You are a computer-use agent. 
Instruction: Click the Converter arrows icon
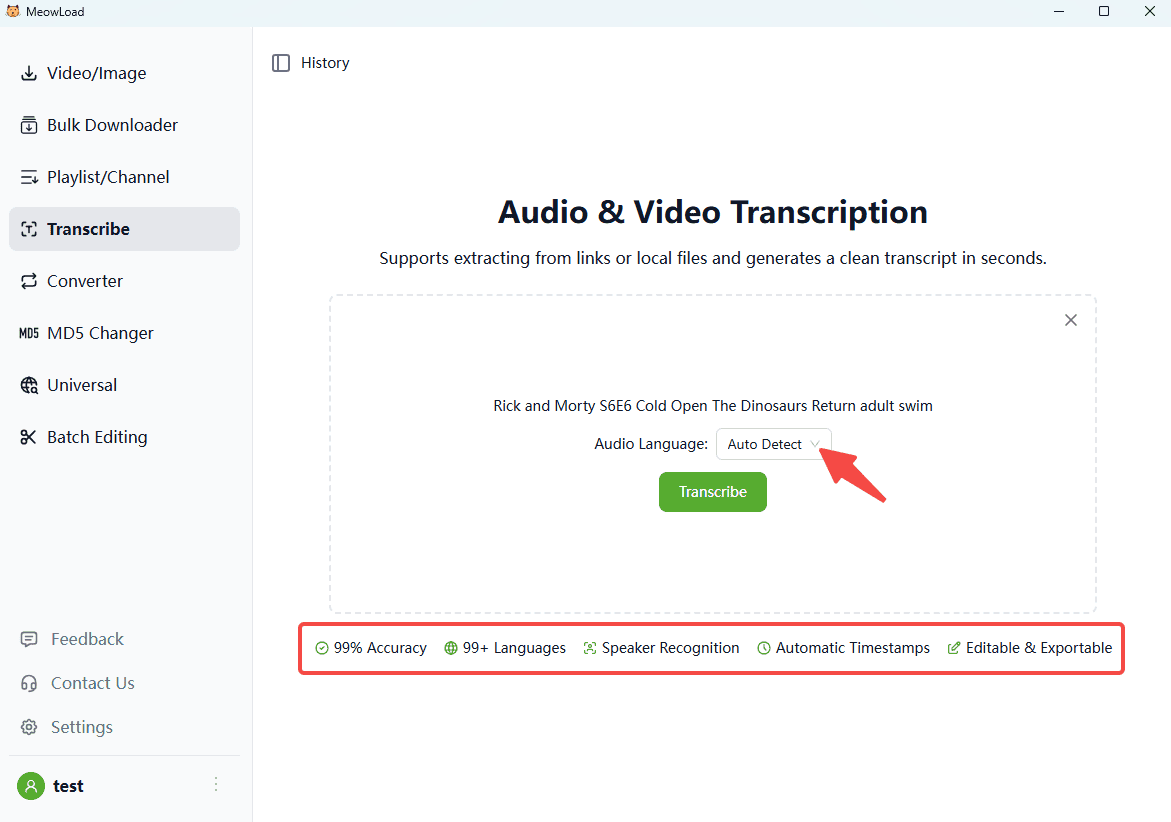[29, 281]
